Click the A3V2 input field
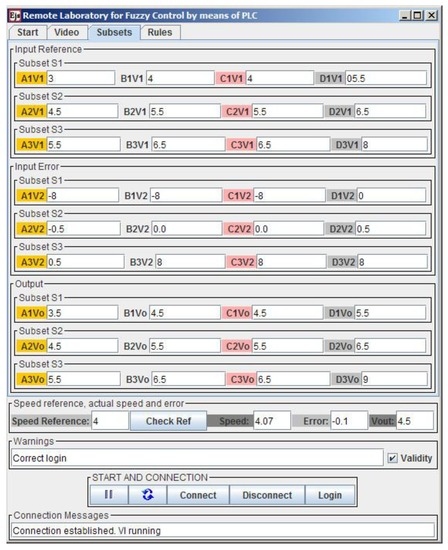Screen dimensions: 448x550 [x=85, y=262]
